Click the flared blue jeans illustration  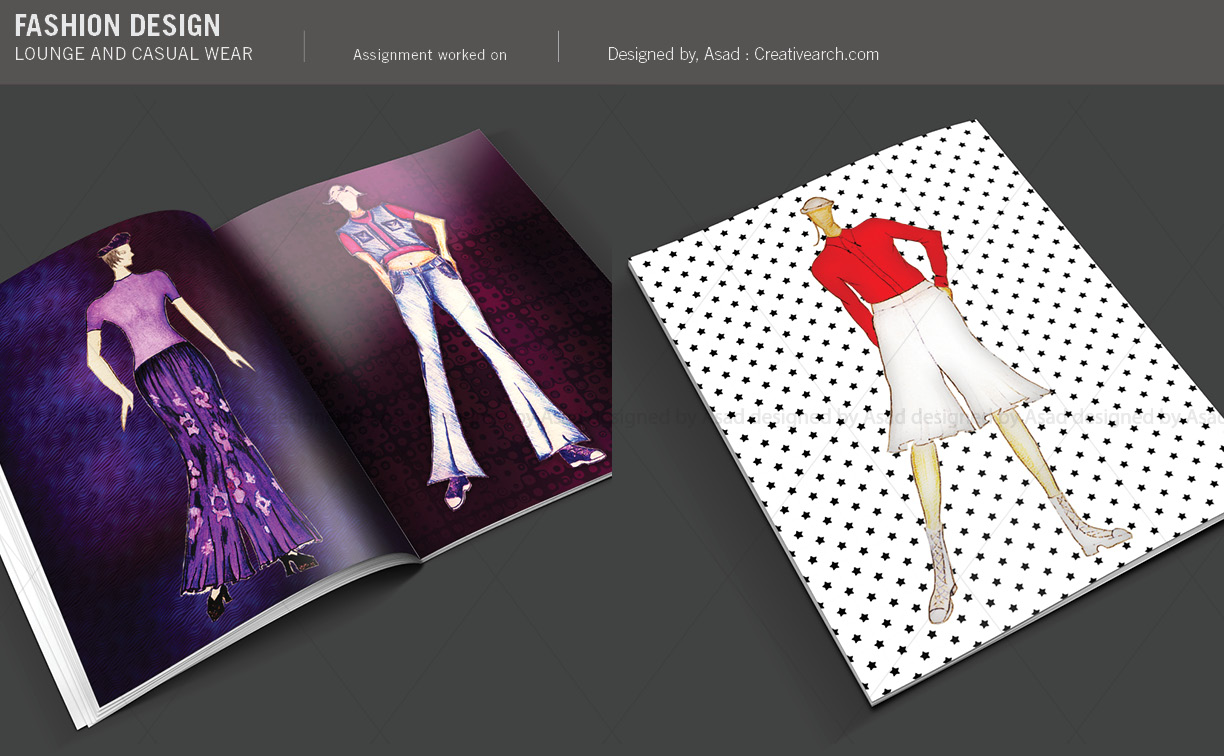pyautogui.click(x=470, y=370)
